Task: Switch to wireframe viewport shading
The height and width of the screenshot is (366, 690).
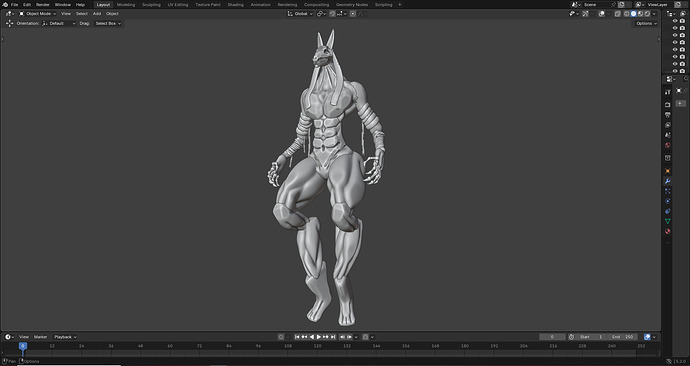Action: [x=627, y=14]
